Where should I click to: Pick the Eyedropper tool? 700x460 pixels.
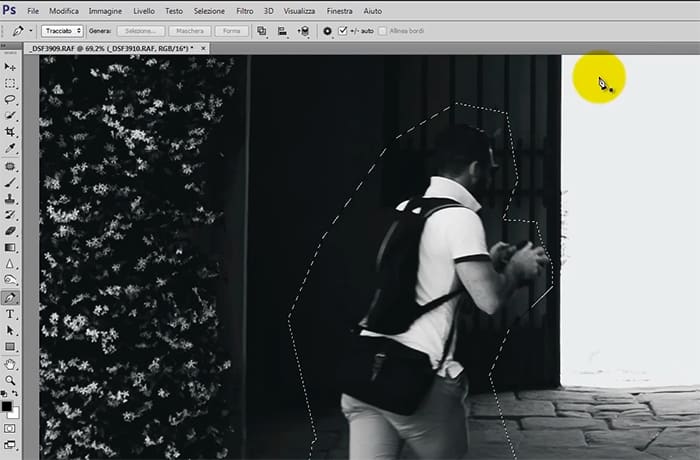tap(10, 149)
